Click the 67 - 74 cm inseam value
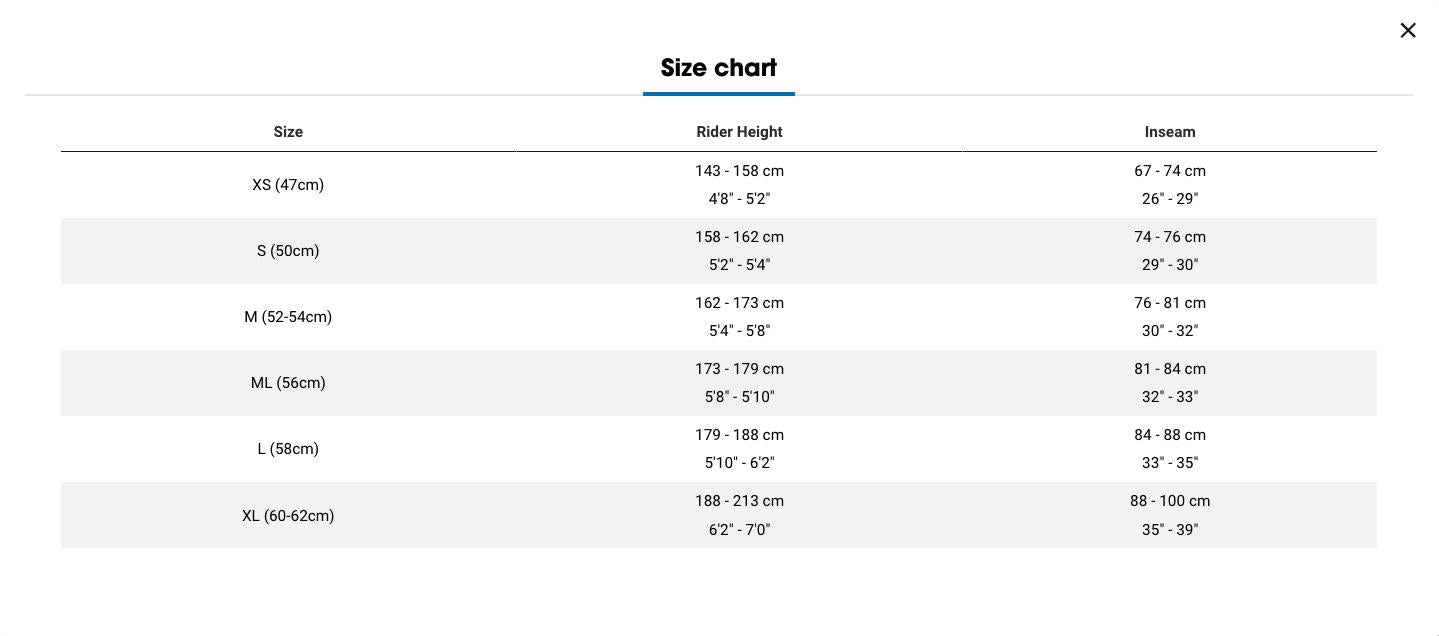Image resolution: width=1439 pixels, height=636 pixels. tap(1170, 171)
